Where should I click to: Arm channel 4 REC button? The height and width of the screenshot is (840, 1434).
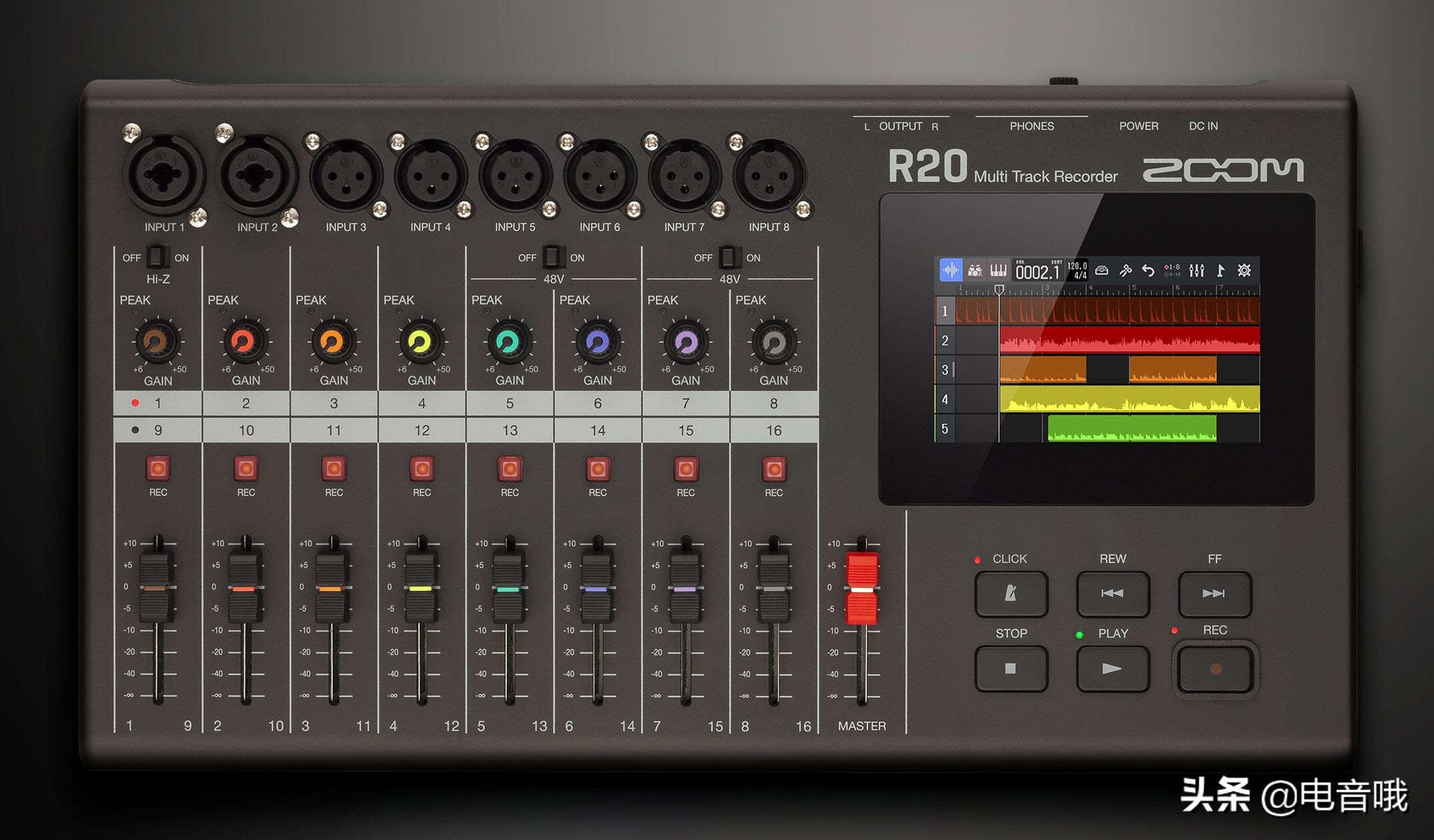(x=422, y=469)
